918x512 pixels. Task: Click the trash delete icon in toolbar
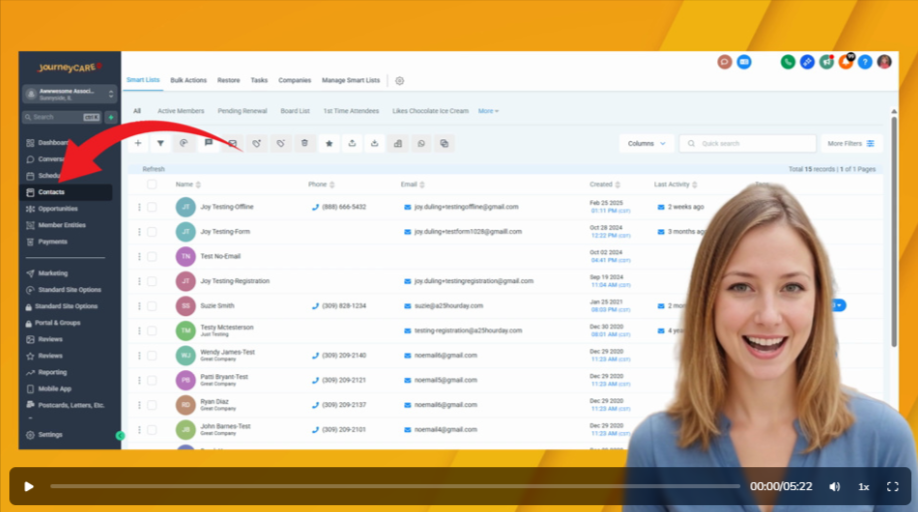tap(304, 144)
